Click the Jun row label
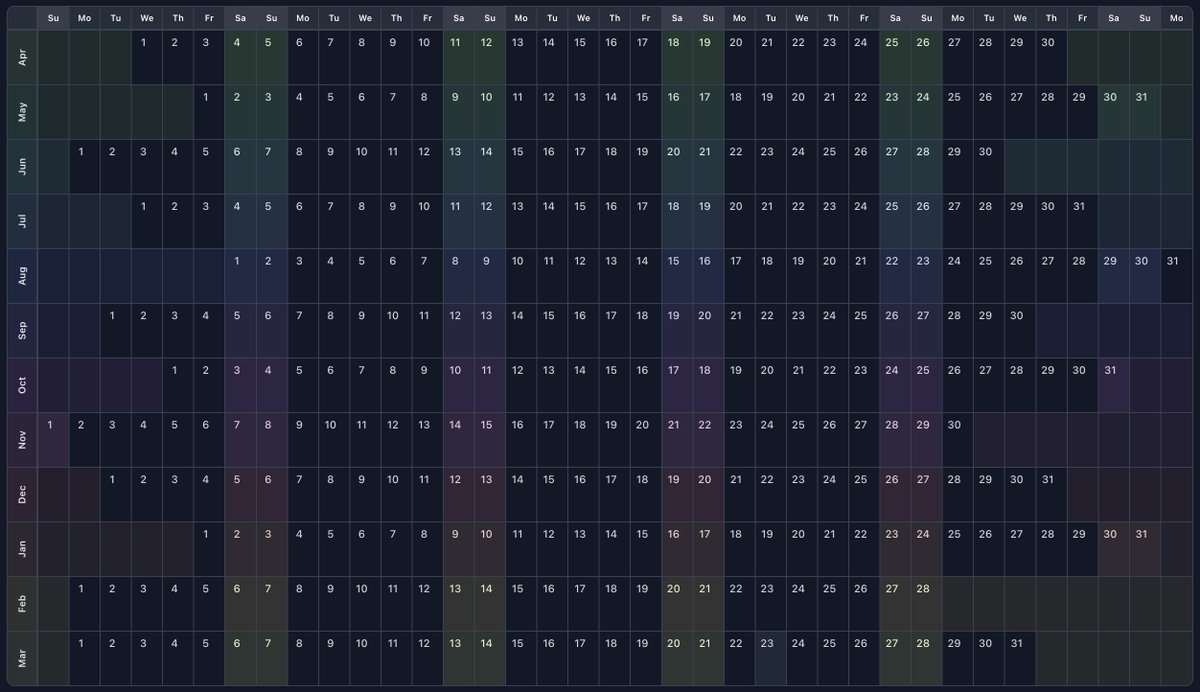Image resolution: width=1200 pixels, height=692 pixels. coord(22,166)
